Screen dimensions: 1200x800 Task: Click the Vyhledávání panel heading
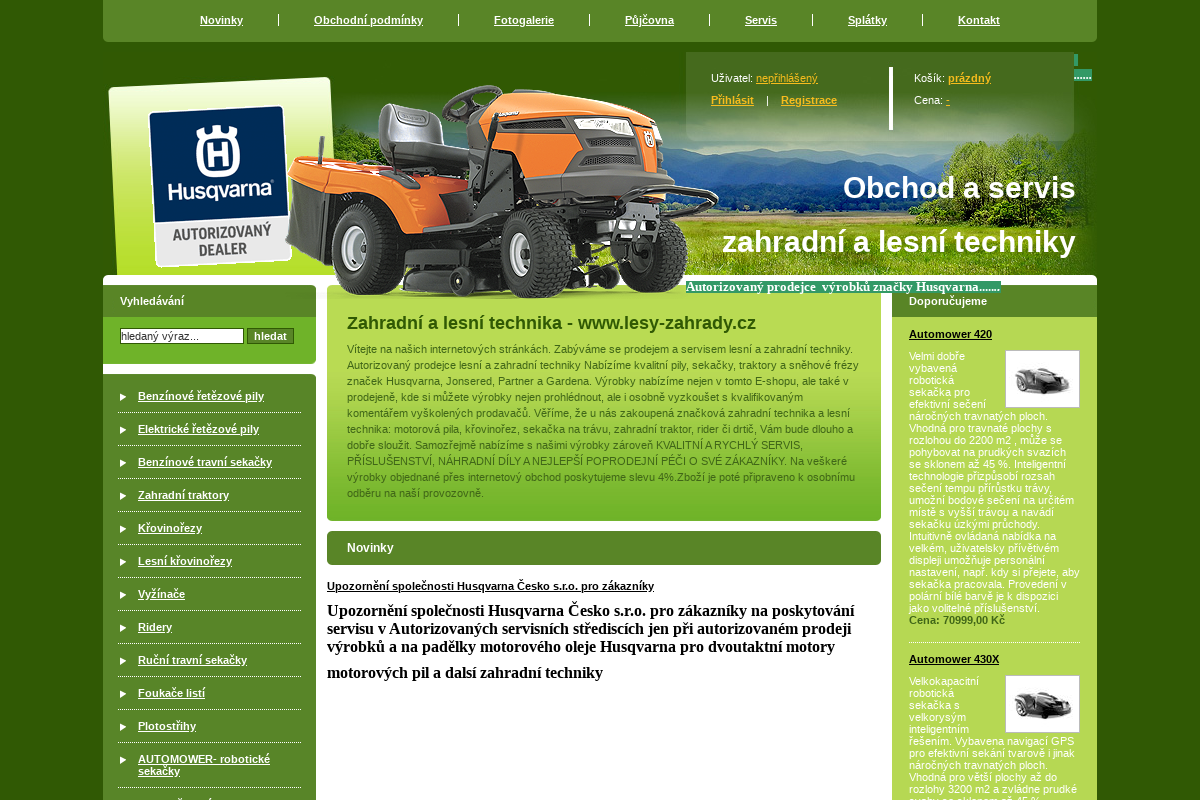click(x=209, y=301)
